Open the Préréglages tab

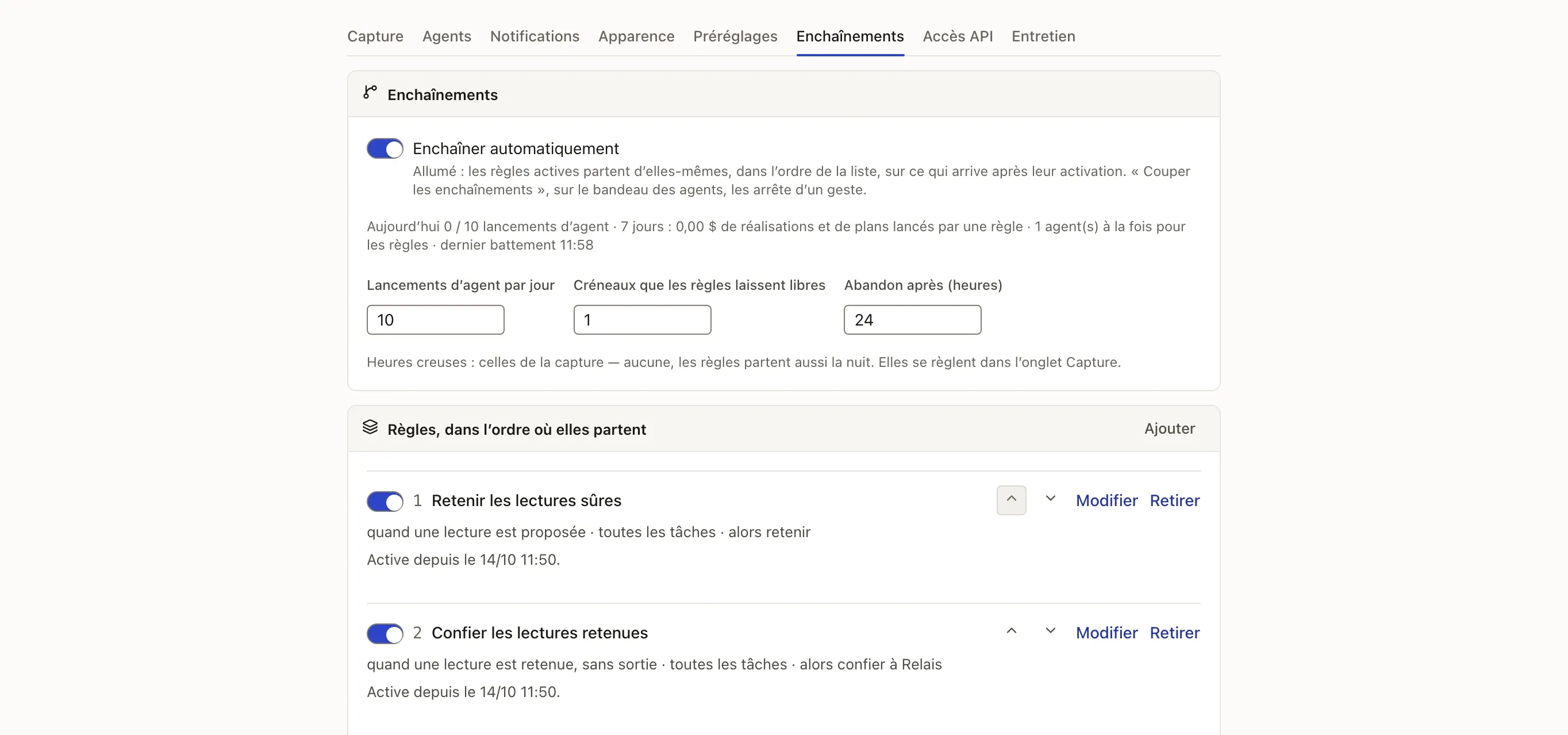tap(735, 36)
